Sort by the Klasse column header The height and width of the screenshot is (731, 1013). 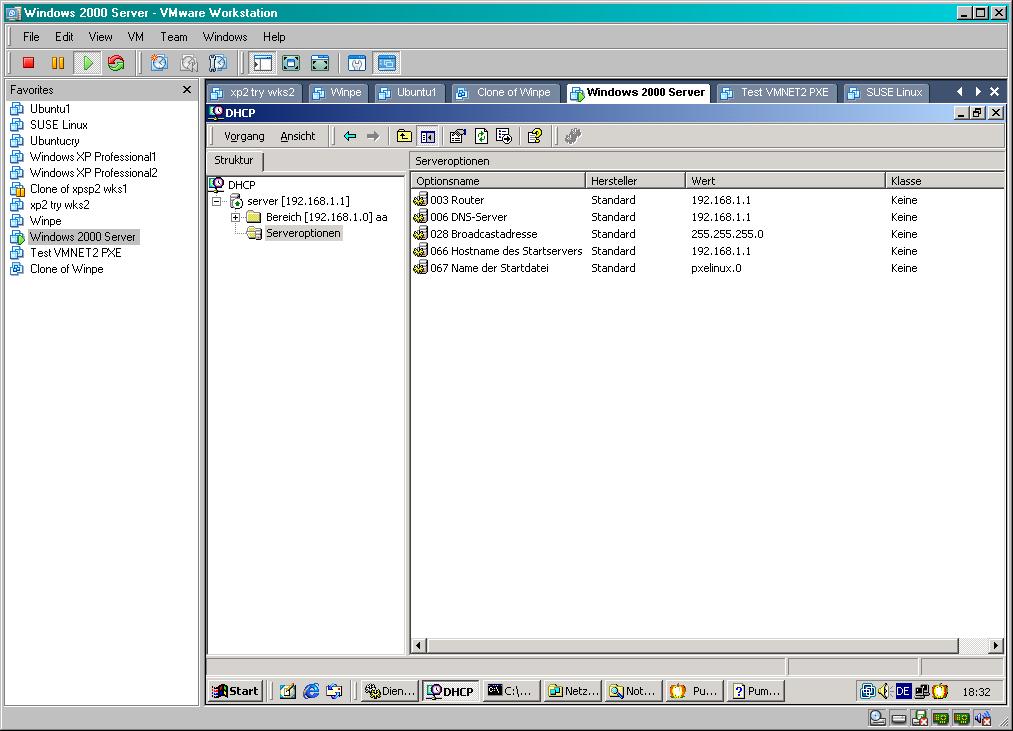[x=945, y=181]
